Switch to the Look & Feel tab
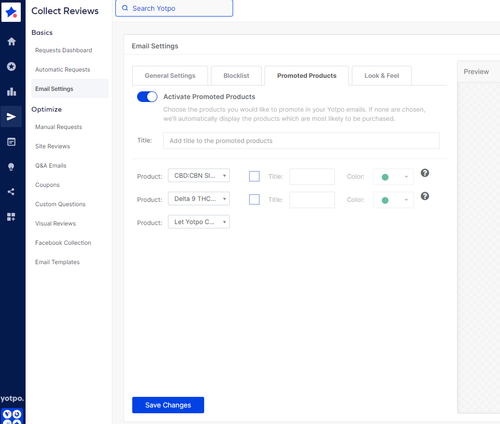The width and height of the screenshot is (500, 424). 382,76
